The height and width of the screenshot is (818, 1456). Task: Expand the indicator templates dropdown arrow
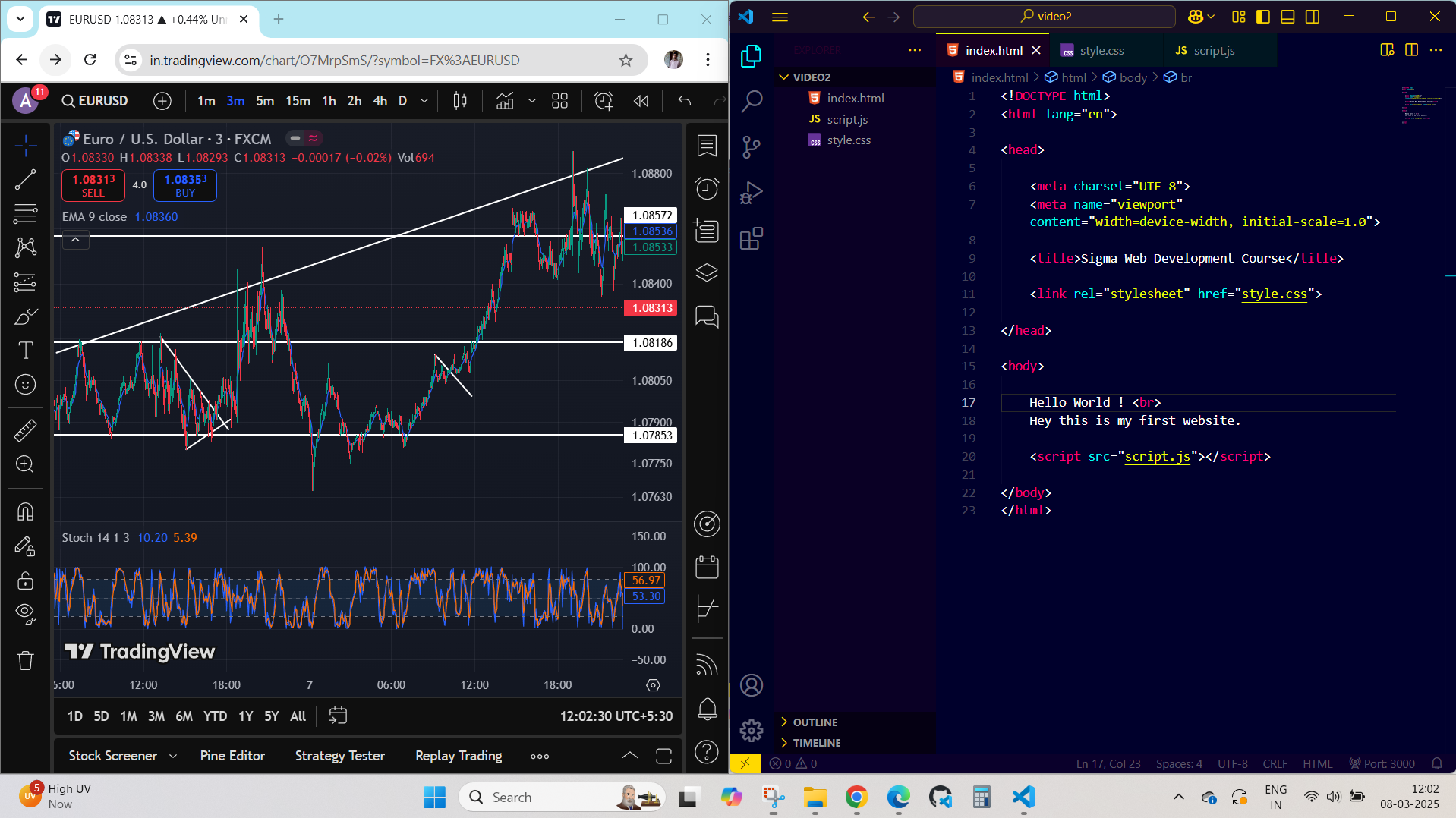click(x=532, y=101)
